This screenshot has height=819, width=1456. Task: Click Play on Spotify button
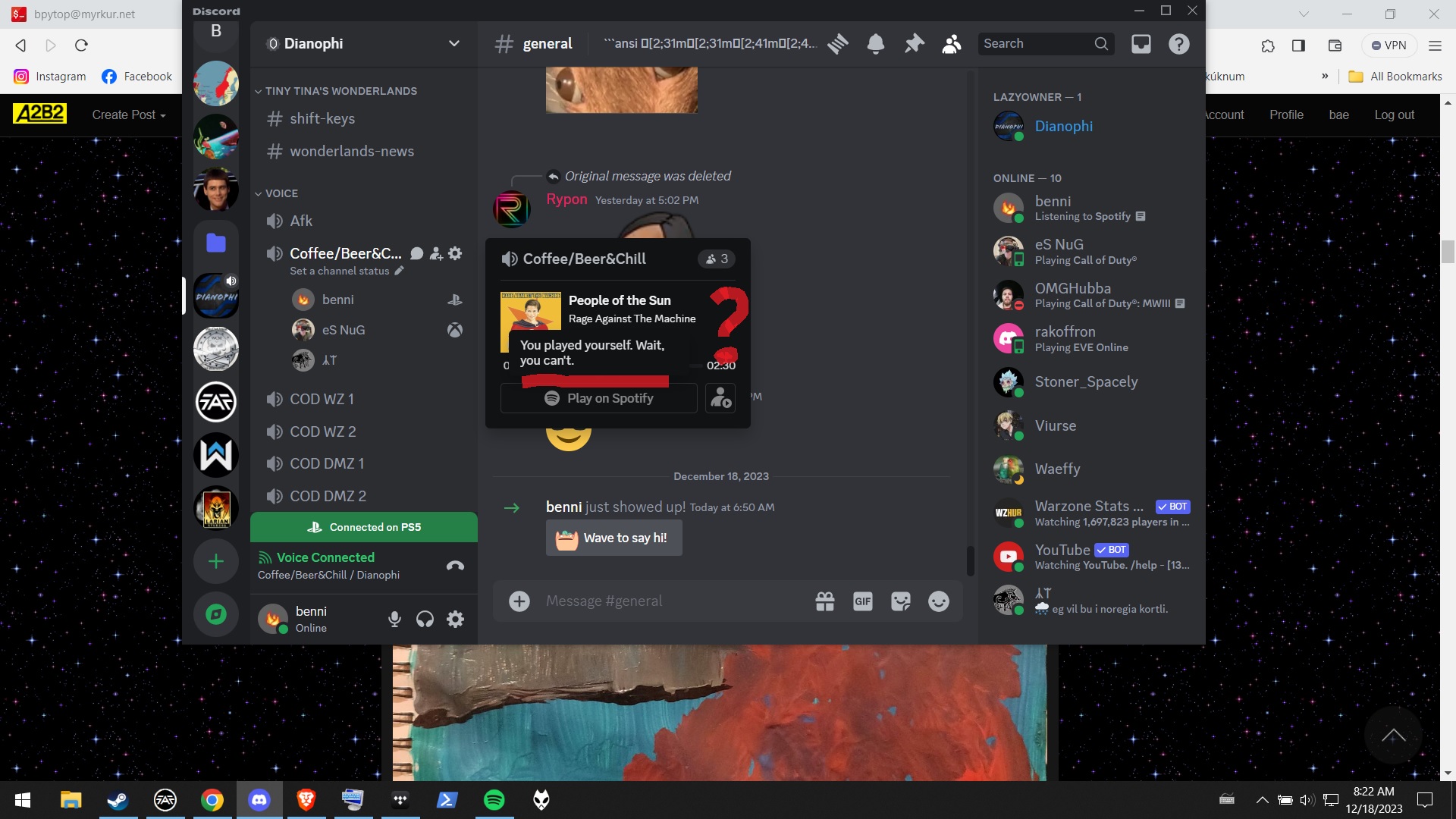[598, 398]
